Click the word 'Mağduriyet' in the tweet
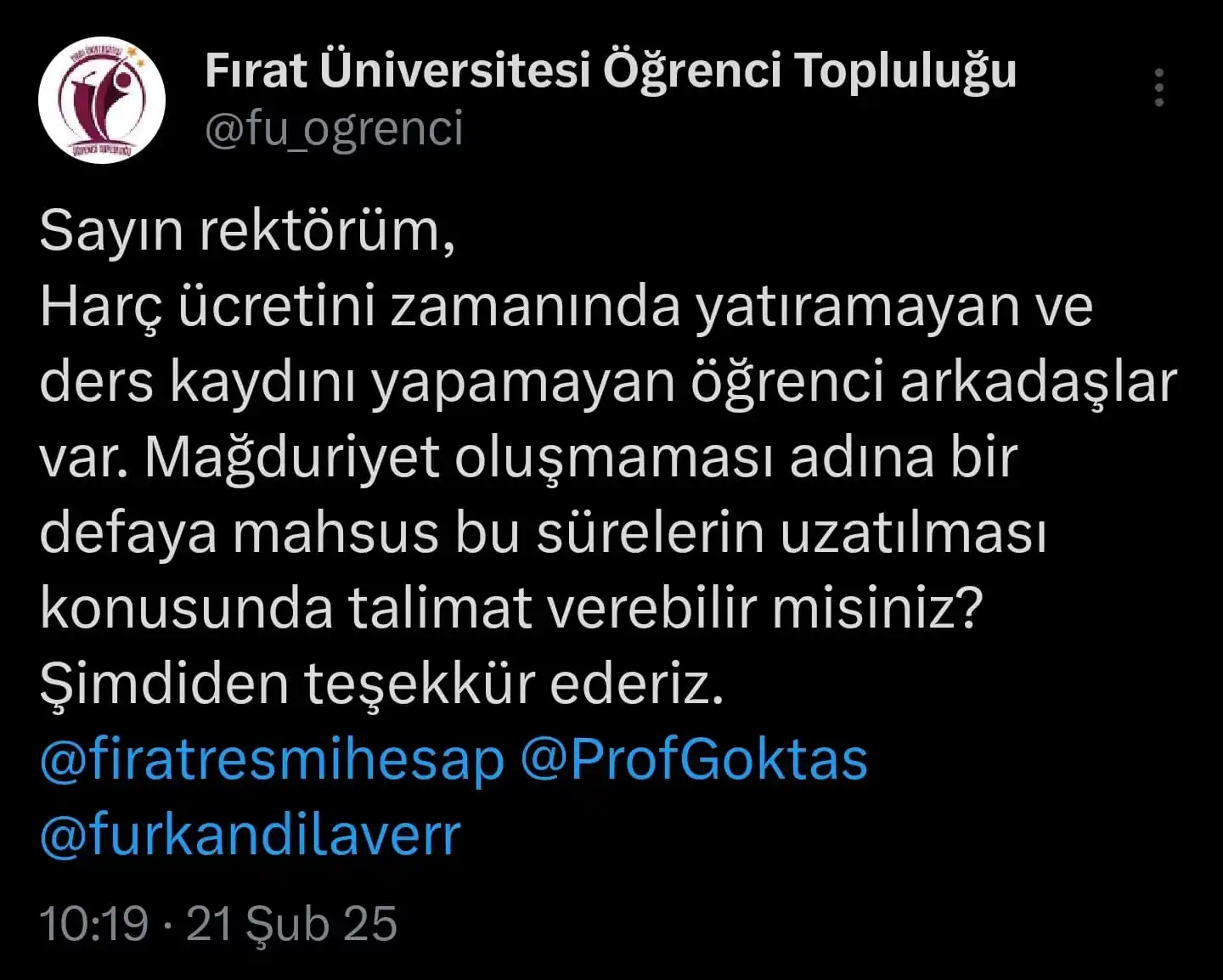Image resolution: width=1223 pixels, height=980 pixels. click(293, 459)
